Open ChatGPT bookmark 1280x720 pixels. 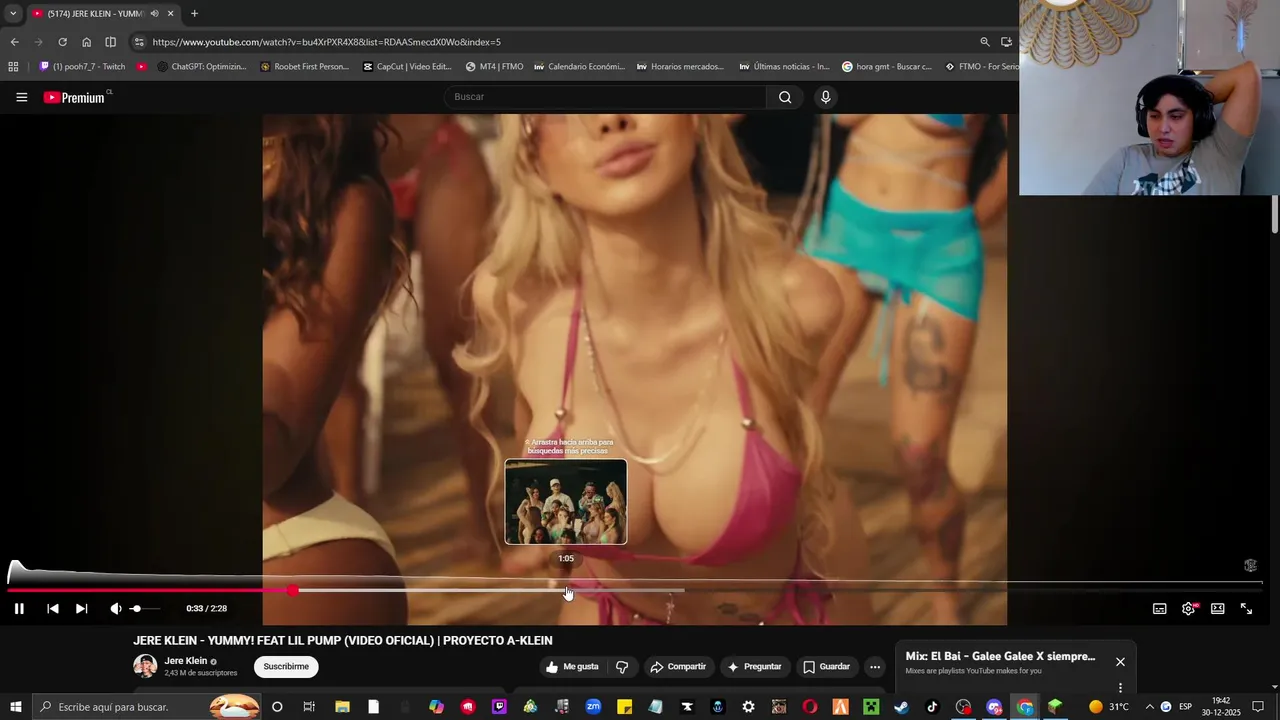tap(203, 67)
